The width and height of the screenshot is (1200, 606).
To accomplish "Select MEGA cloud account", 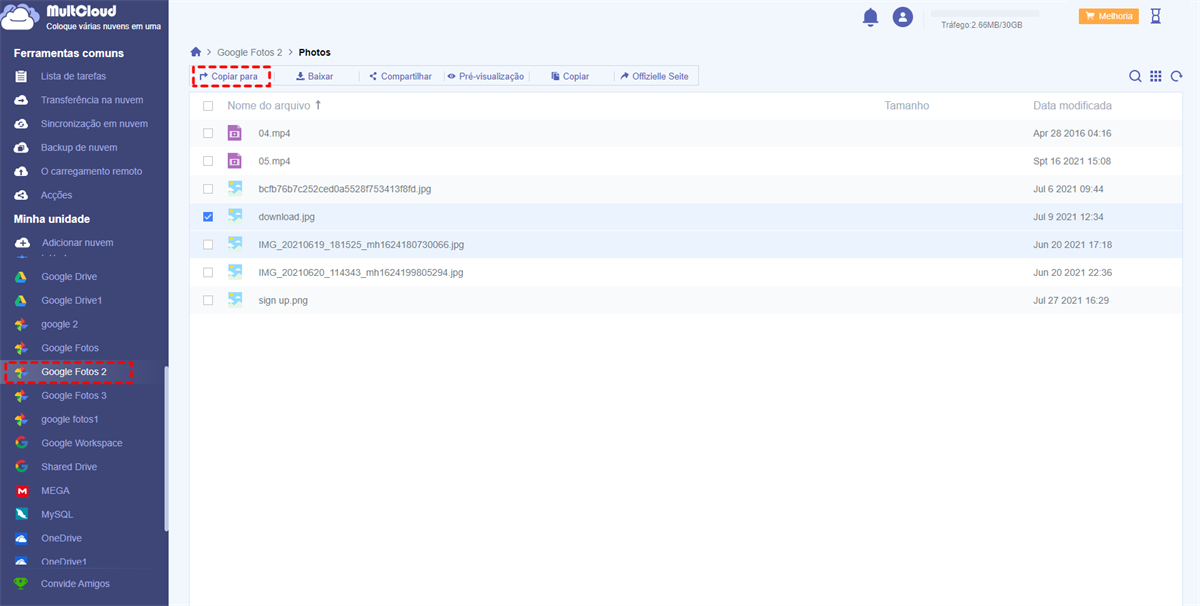I will [x=55, y=491].
